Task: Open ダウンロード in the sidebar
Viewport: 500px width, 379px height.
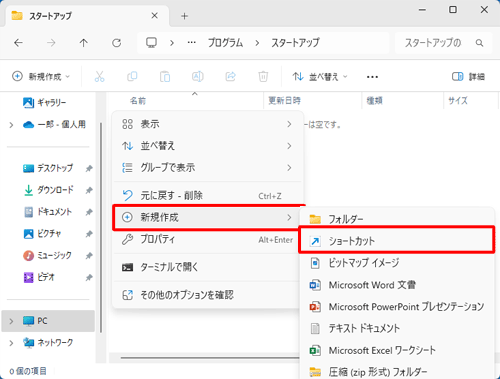Action: pos(48,190)
